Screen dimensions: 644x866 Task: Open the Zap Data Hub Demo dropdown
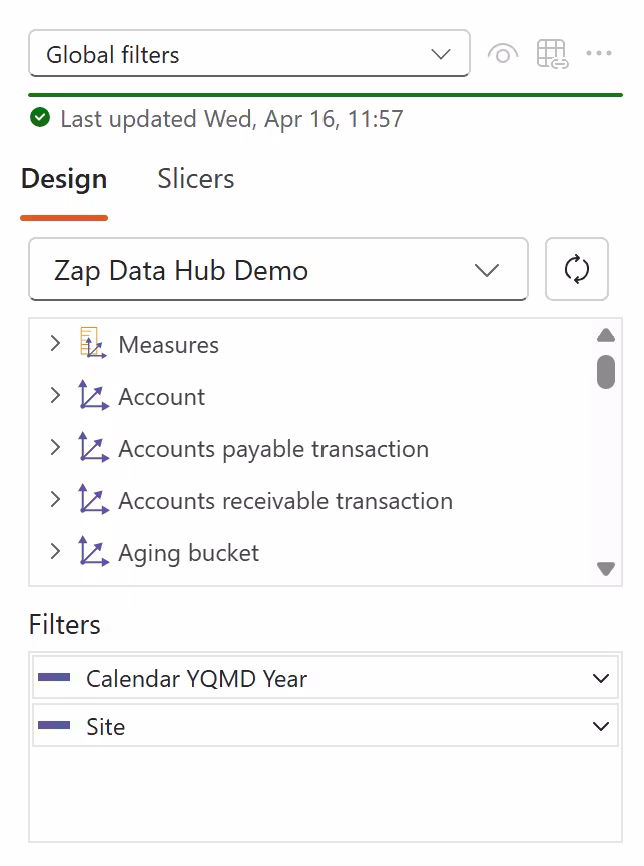(278, 270)
